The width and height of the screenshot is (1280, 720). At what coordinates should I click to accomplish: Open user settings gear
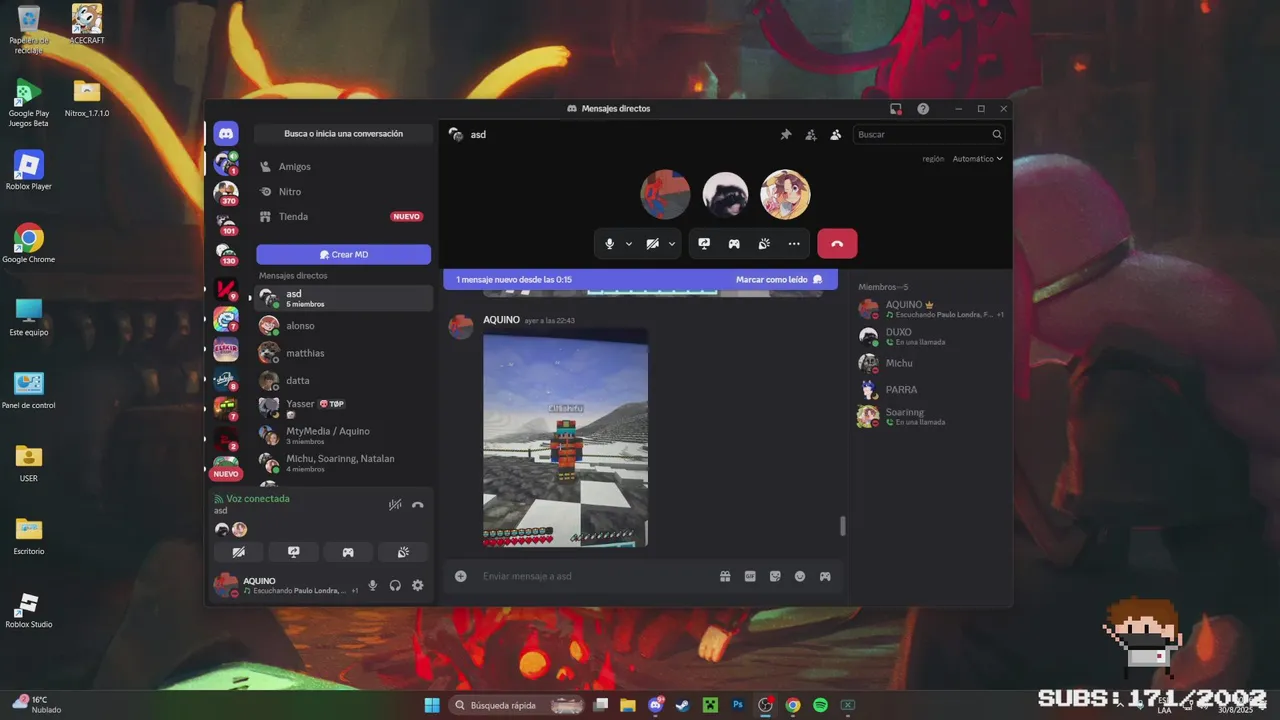(418, 586)
